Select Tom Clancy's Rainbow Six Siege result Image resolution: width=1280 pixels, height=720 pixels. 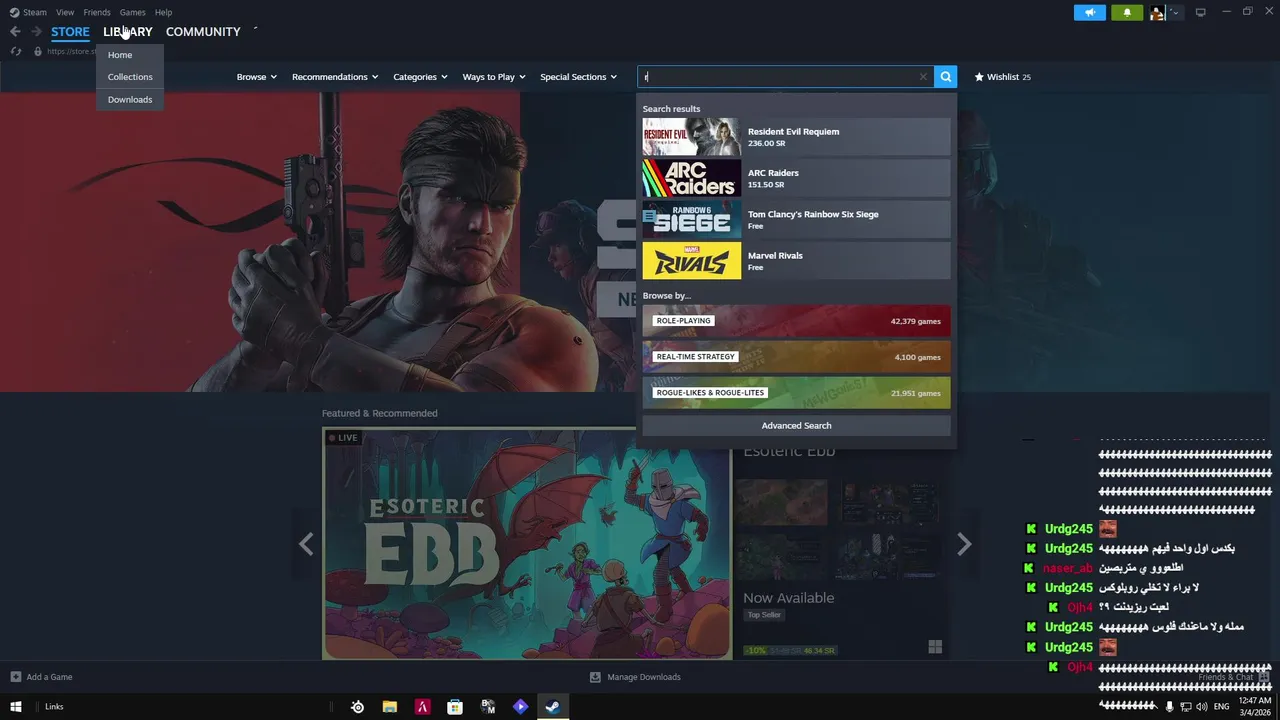click(x=796, y=220)
